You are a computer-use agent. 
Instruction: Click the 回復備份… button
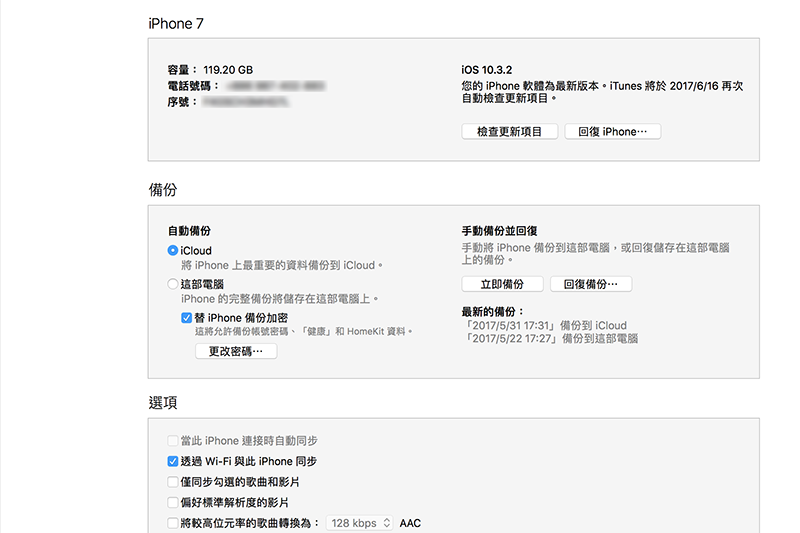(x=590, y=284)
